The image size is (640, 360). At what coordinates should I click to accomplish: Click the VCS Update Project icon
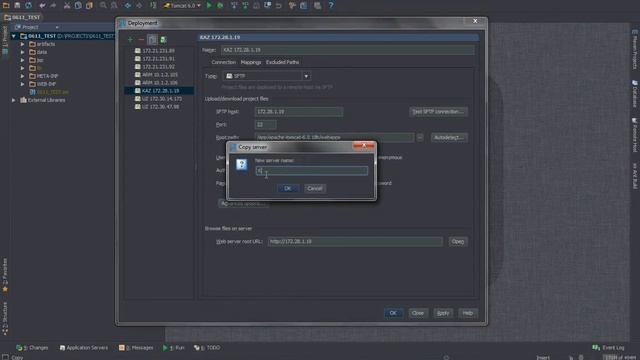pyautogui.click(x=234, y=5)
